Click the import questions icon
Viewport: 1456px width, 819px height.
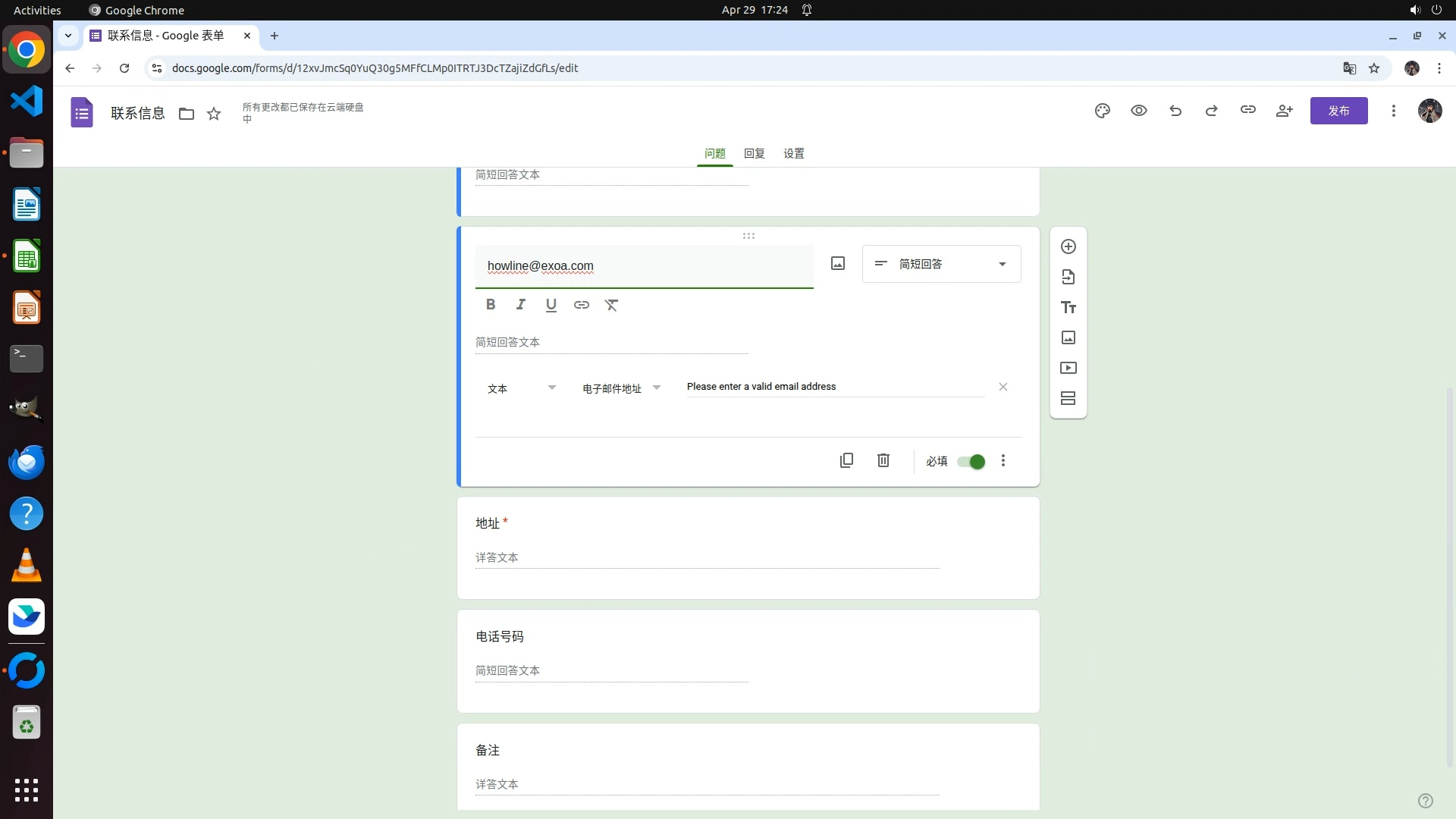tap(1068, 277)
